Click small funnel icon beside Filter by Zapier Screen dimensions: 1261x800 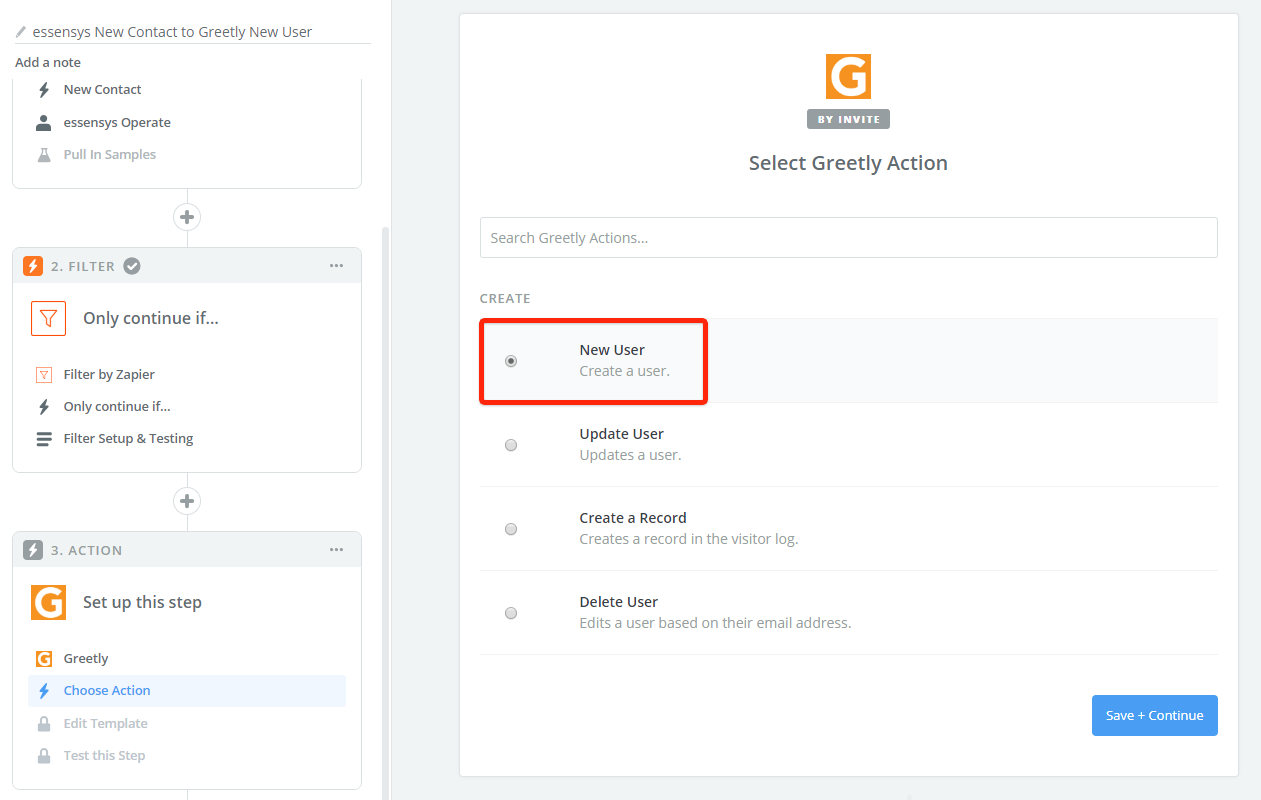[43, 375]
